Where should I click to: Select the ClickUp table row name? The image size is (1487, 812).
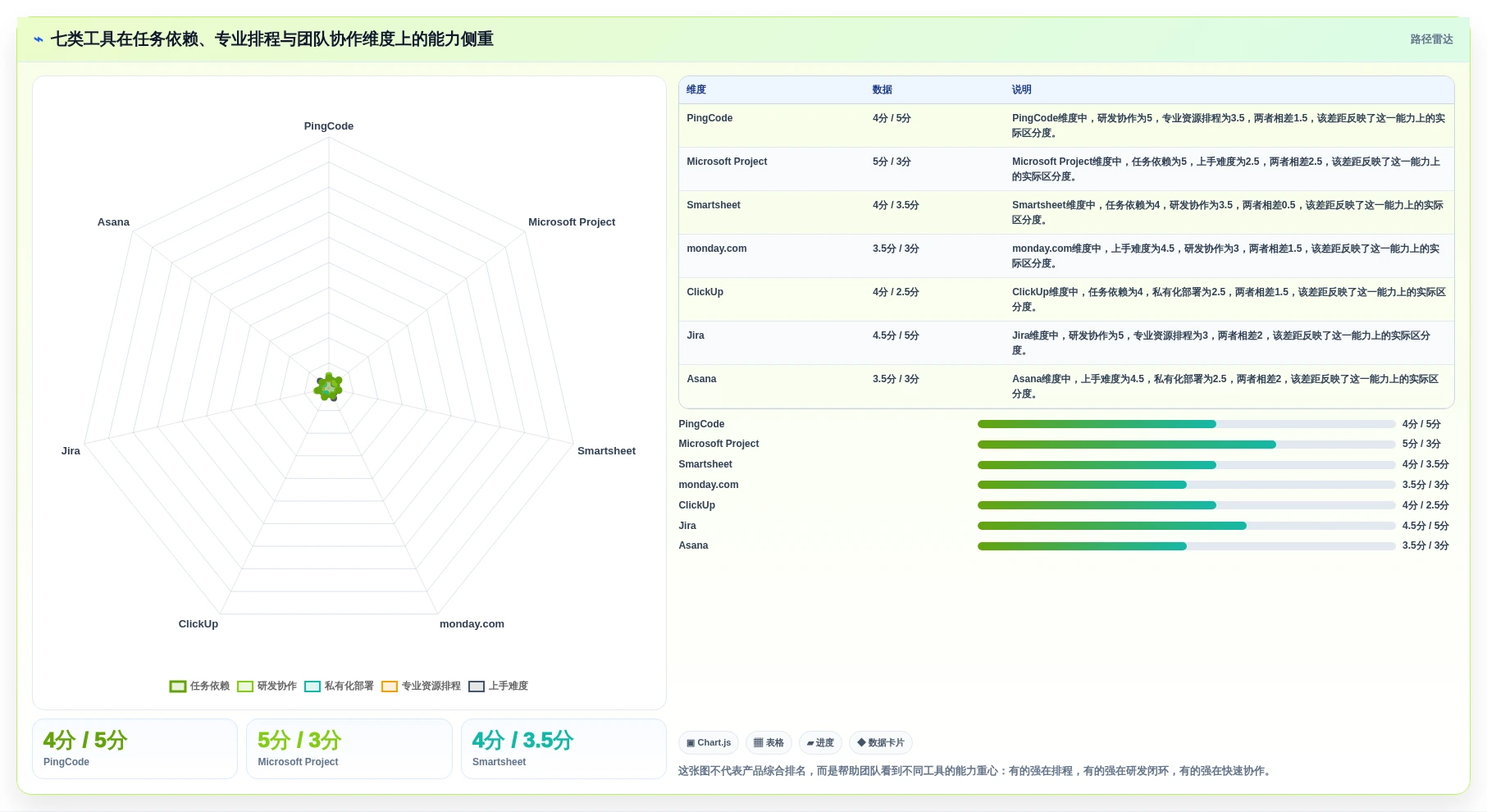click(x=705, y=292)
